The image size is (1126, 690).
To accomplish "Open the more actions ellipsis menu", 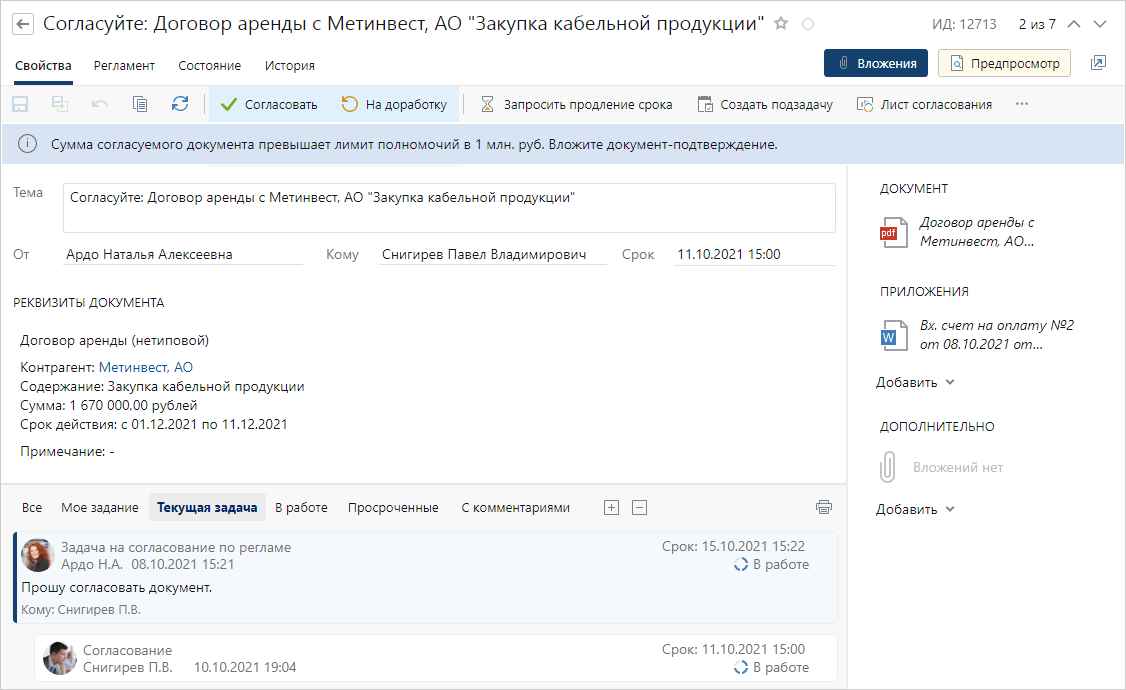I will (x=1021, y=104).
